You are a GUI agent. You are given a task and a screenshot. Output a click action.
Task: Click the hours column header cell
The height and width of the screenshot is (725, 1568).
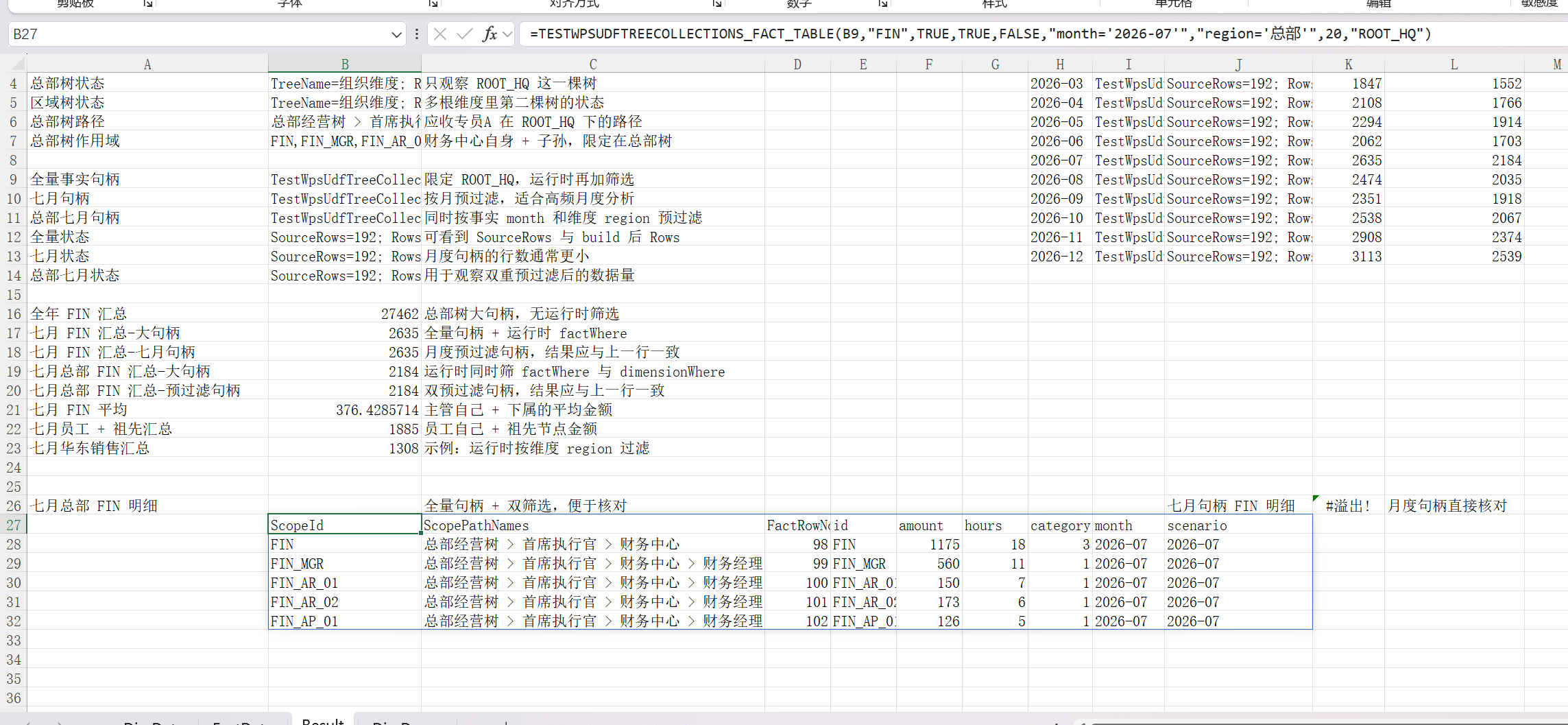[995, 525]
